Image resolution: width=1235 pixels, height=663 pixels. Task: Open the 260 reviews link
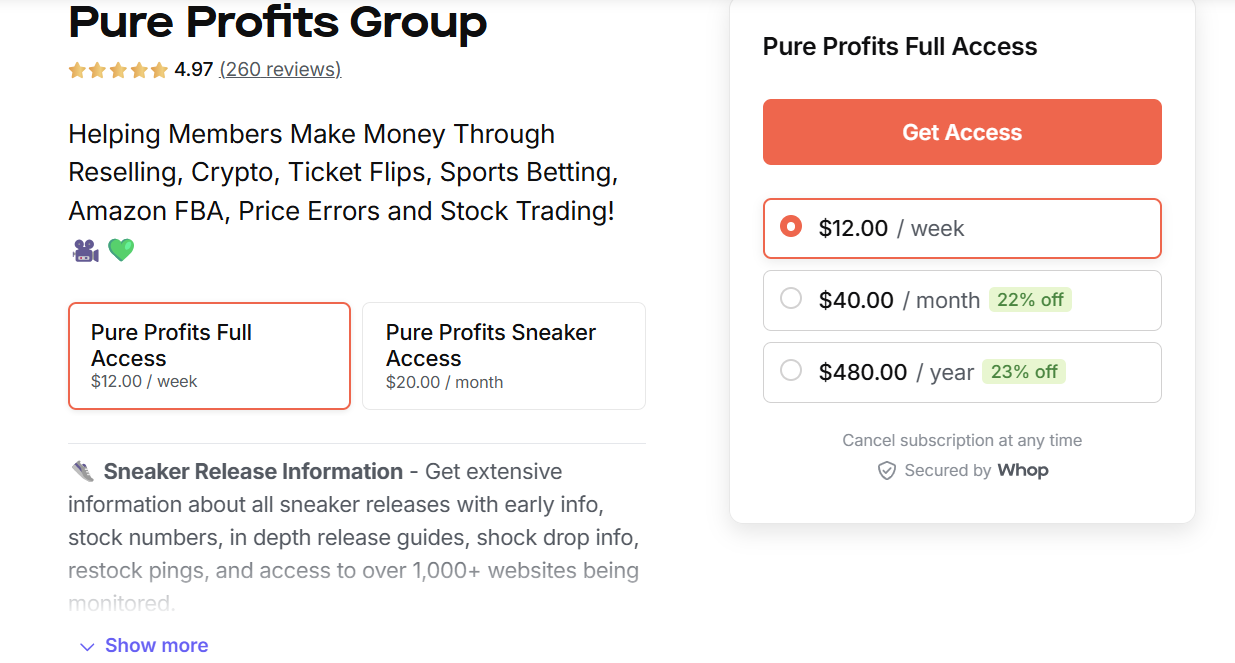[x=279, y=70]
